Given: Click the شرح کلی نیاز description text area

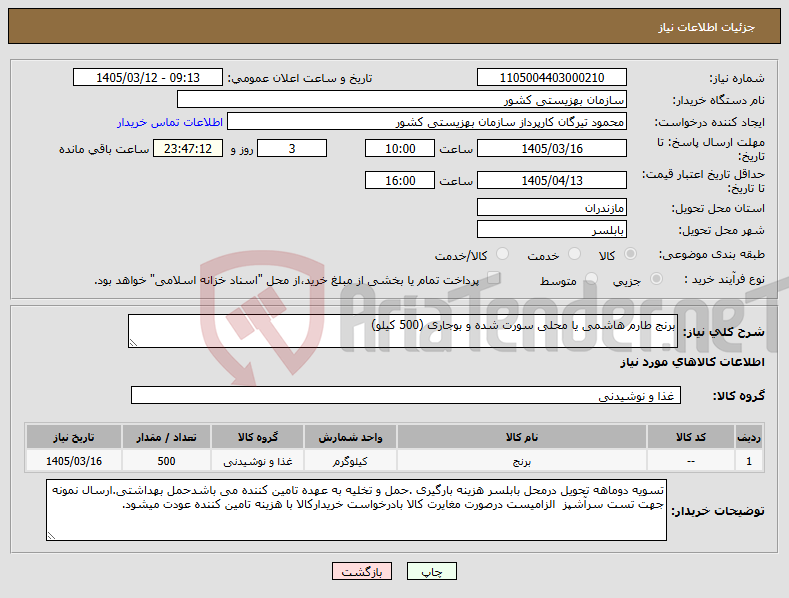Looking at the screenshot, I should pyautogui.click(x=403, y=331).
